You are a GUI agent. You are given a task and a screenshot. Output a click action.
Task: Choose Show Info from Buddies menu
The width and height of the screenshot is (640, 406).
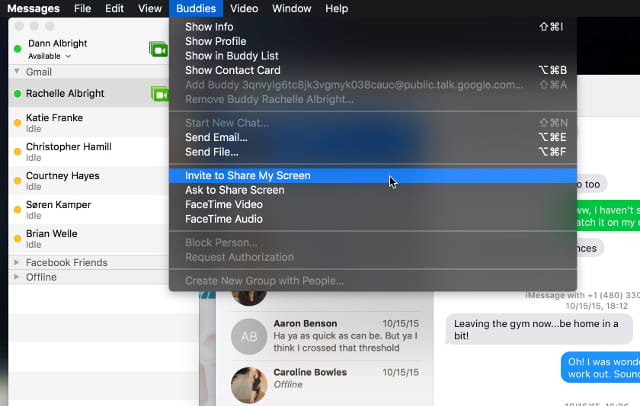[x=373, y=27]
